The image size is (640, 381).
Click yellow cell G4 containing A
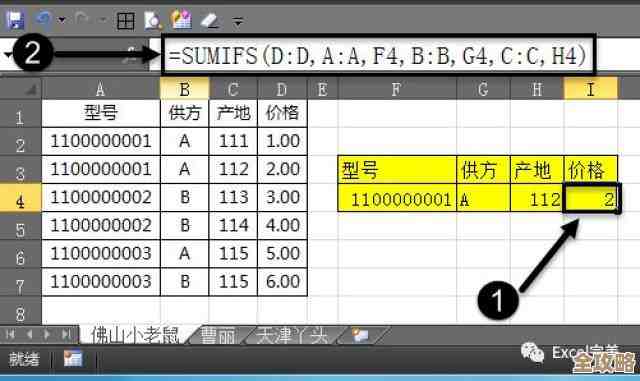pos(483,198)
